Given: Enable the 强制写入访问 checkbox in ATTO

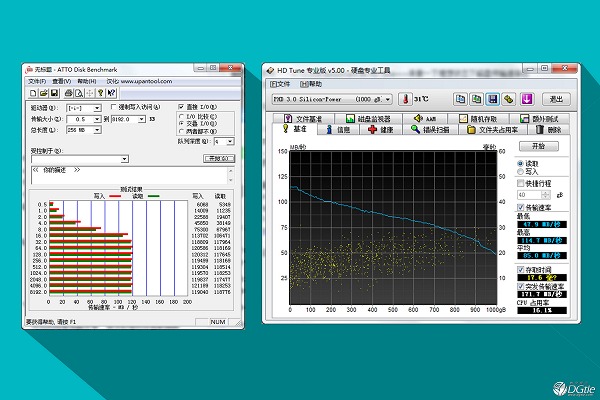Looking at the screenshot, I should (113, 107).
